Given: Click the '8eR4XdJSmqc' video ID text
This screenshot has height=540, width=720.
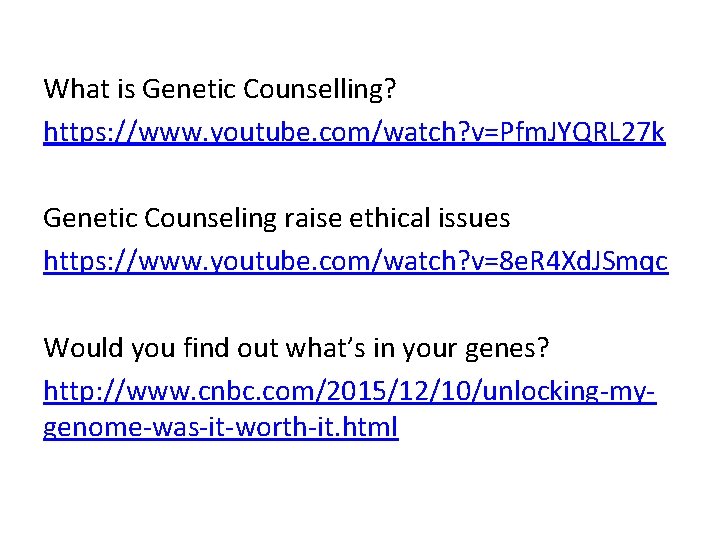Looking at the screenshot, I should pyautogui.click(x=584, y=261).
